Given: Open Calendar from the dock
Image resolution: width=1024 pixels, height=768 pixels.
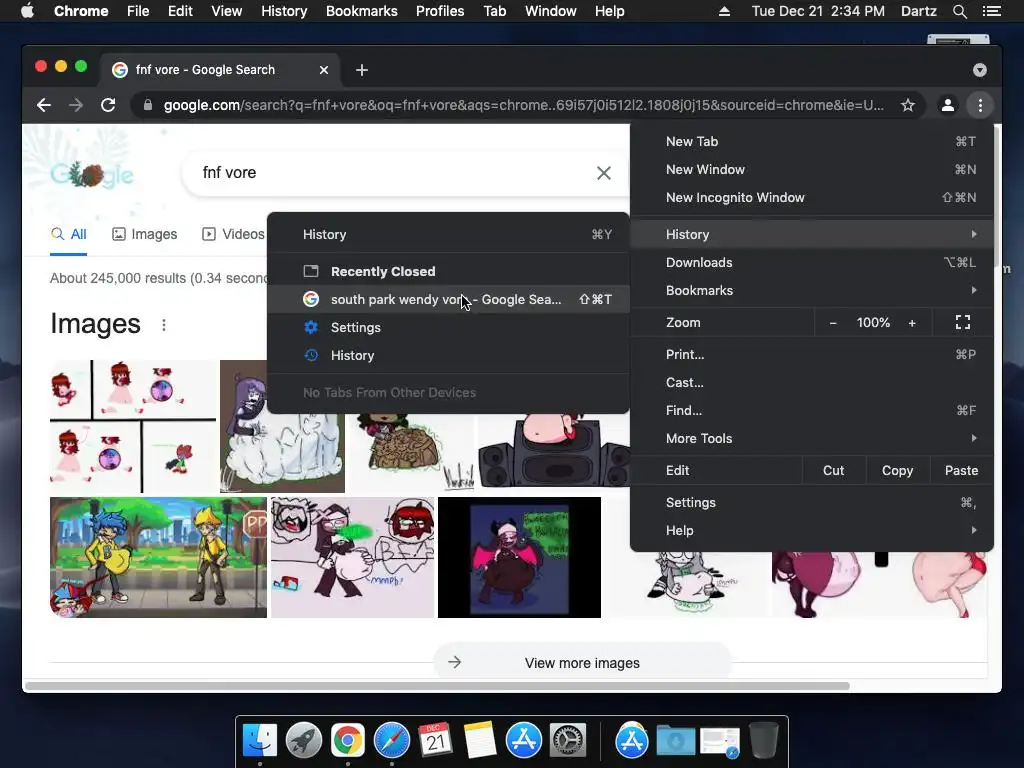Looking at the screenshot, I should 436,741.
